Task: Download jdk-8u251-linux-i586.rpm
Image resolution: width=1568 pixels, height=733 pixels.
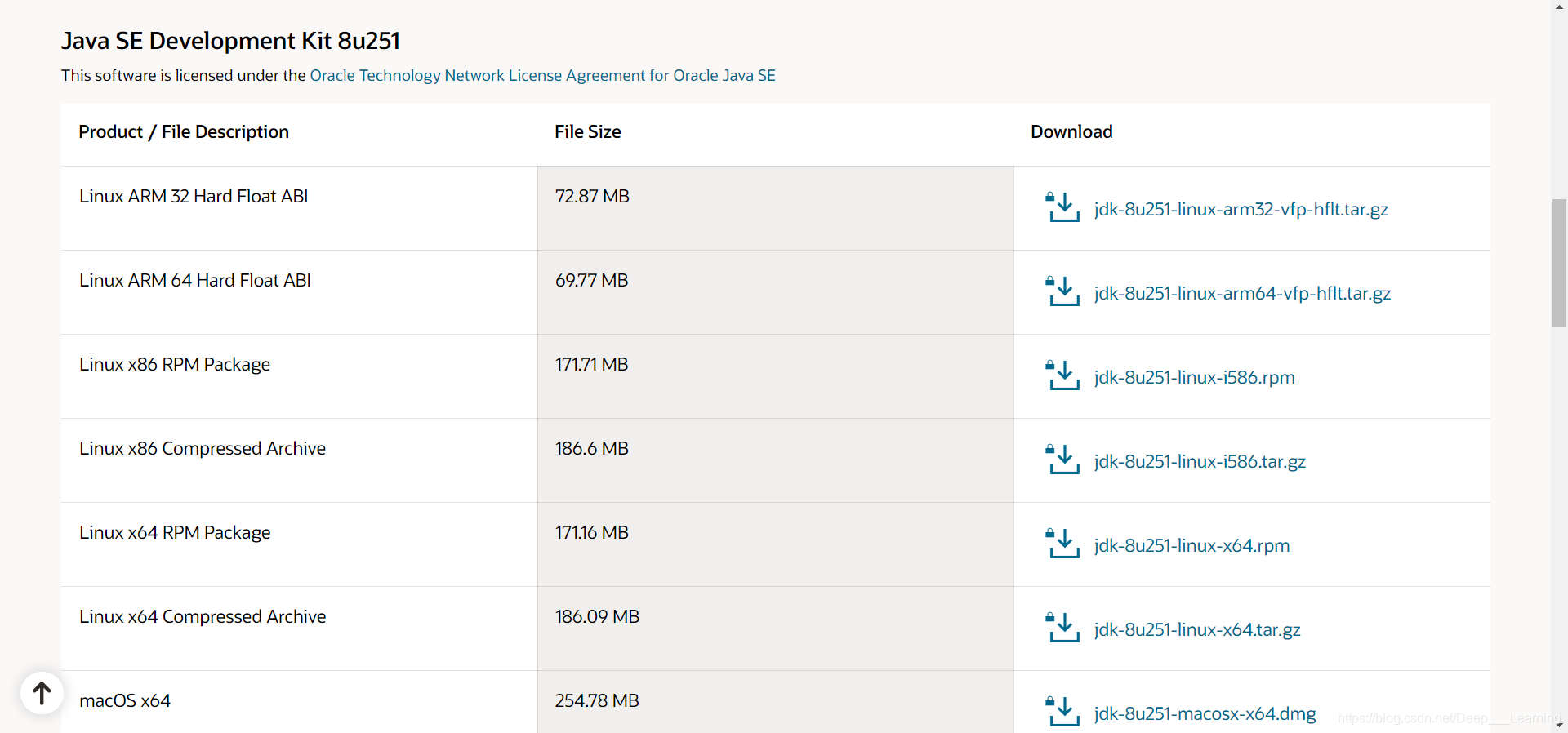Action: pyautogui.click(x=1194, y=377)
